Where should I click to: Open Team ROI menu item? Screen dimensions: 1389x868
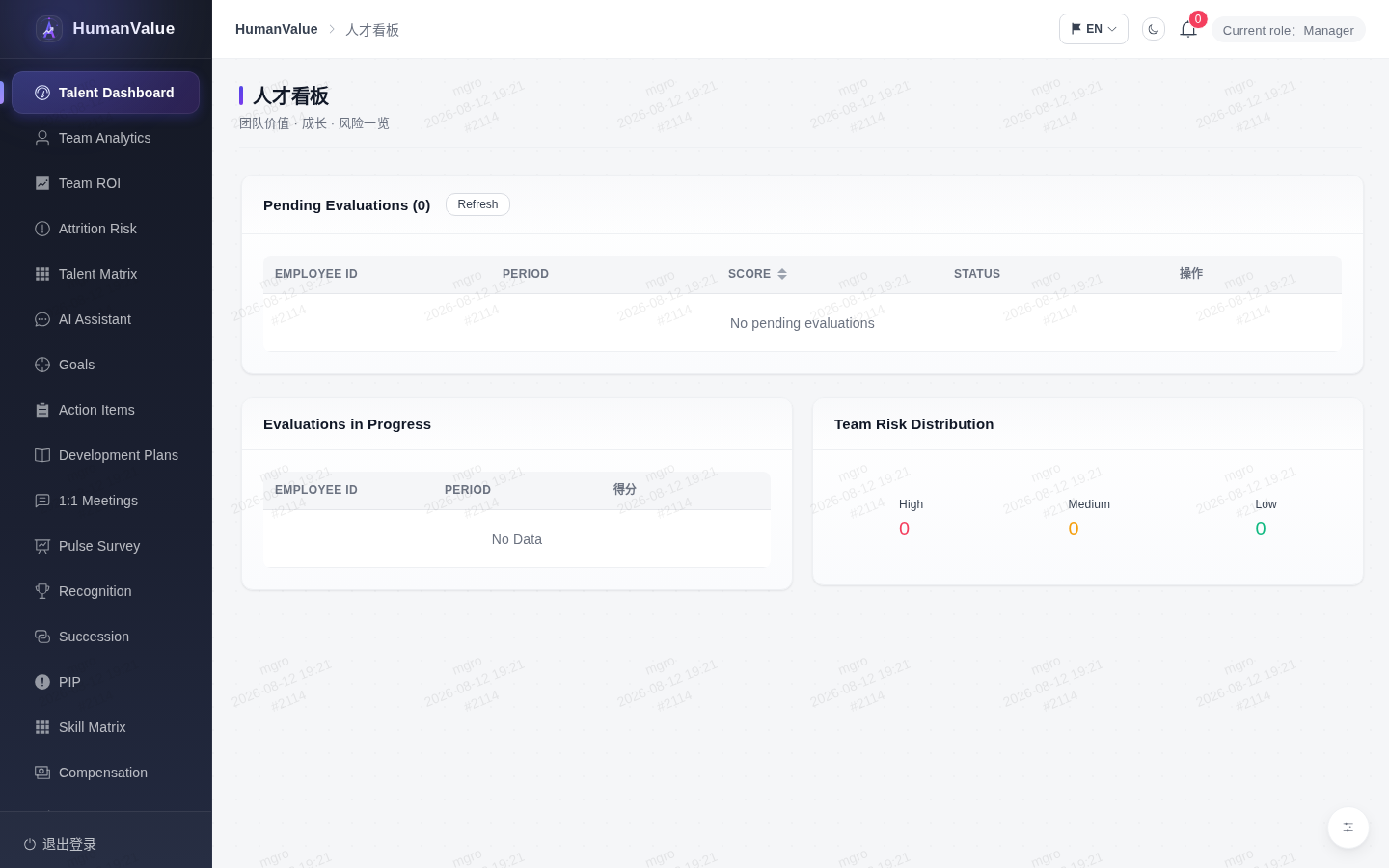coord(106,183)
